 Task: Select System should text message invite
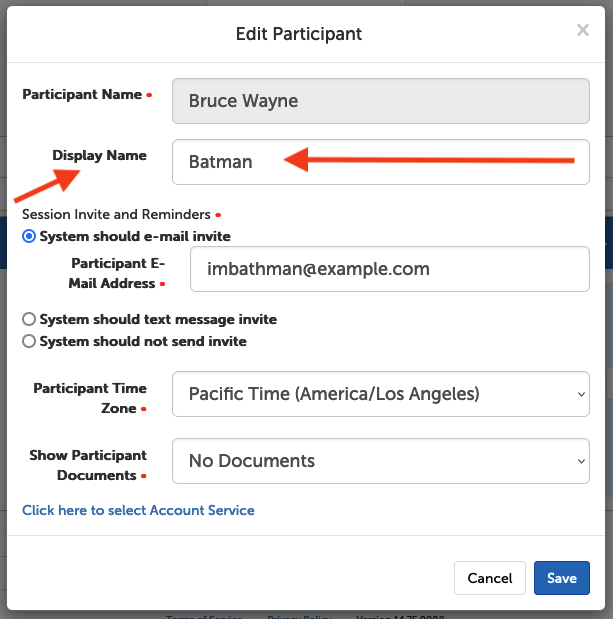[30, 319]
